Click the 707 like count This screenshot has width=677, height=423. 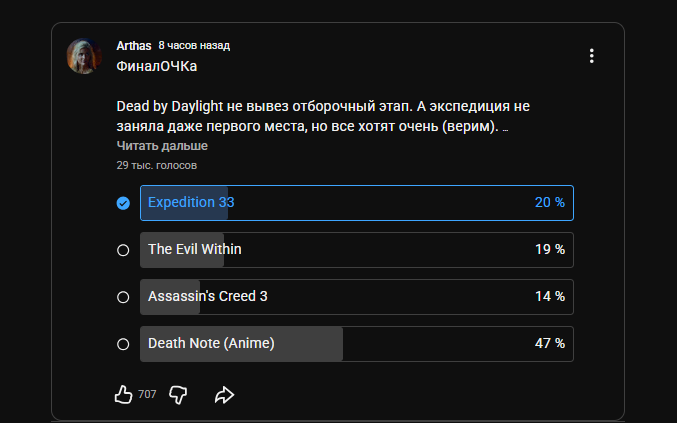coord(147,395)
